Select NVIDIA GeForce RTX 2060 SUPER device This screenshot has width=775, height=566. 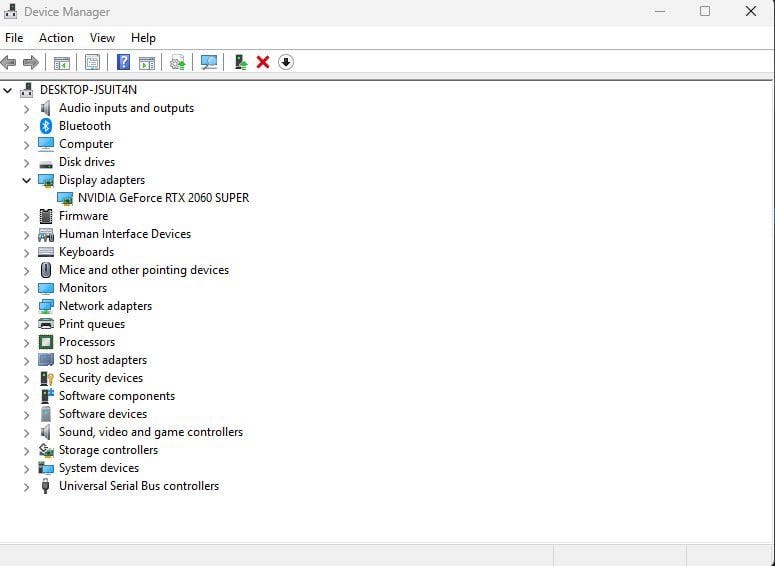pyautogui.click(x=164, y=198)
